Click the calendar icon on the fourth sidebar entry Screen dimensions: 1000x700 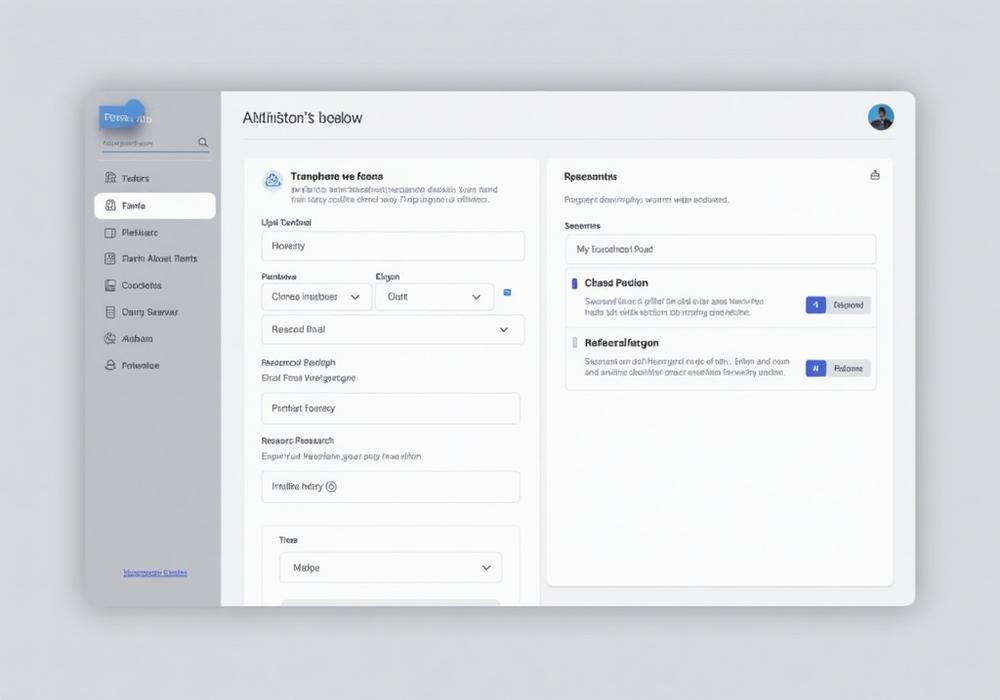(x=112, y=258)
